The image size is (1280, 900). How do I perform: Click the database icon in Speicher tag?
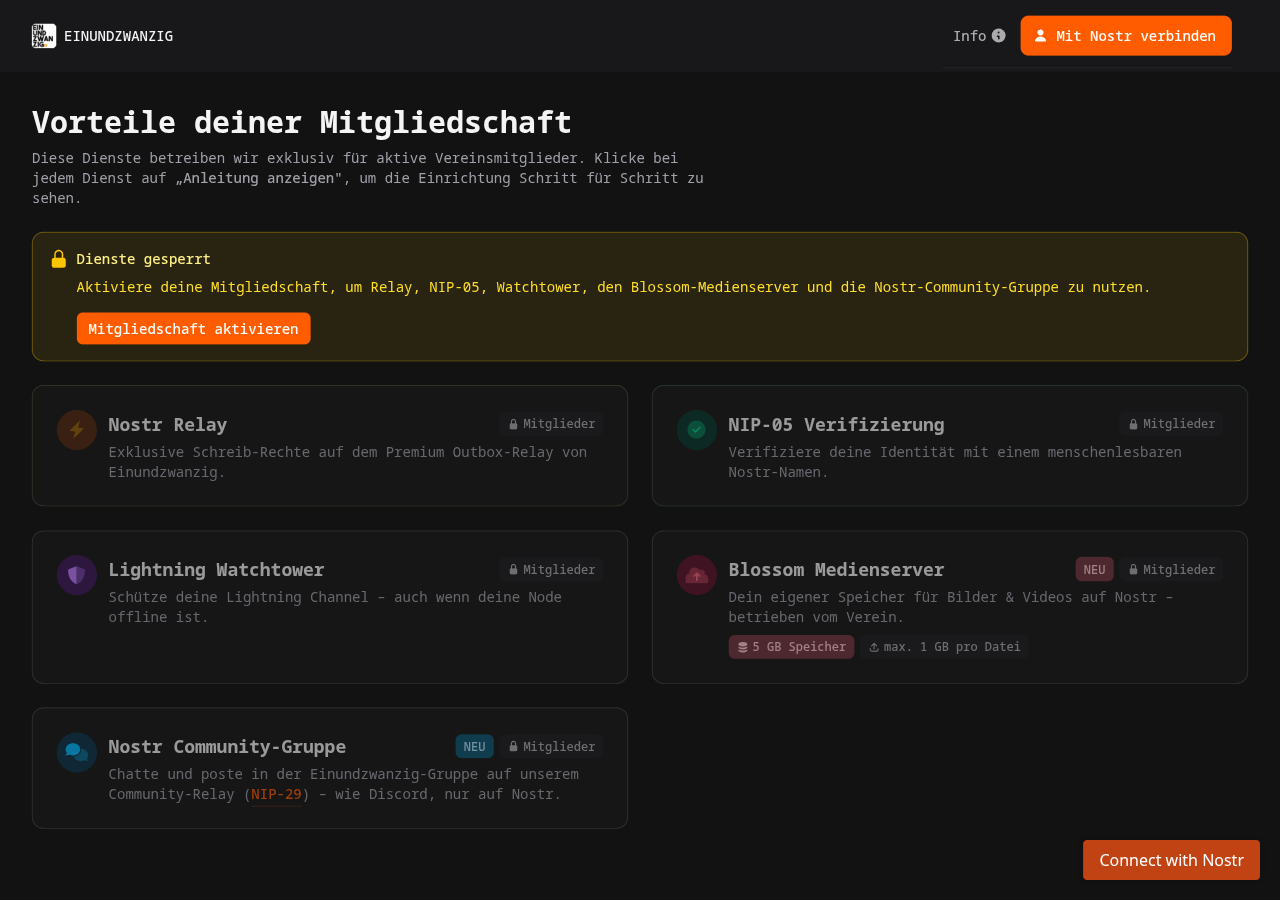pyautogui.click(x=743, y=647)
